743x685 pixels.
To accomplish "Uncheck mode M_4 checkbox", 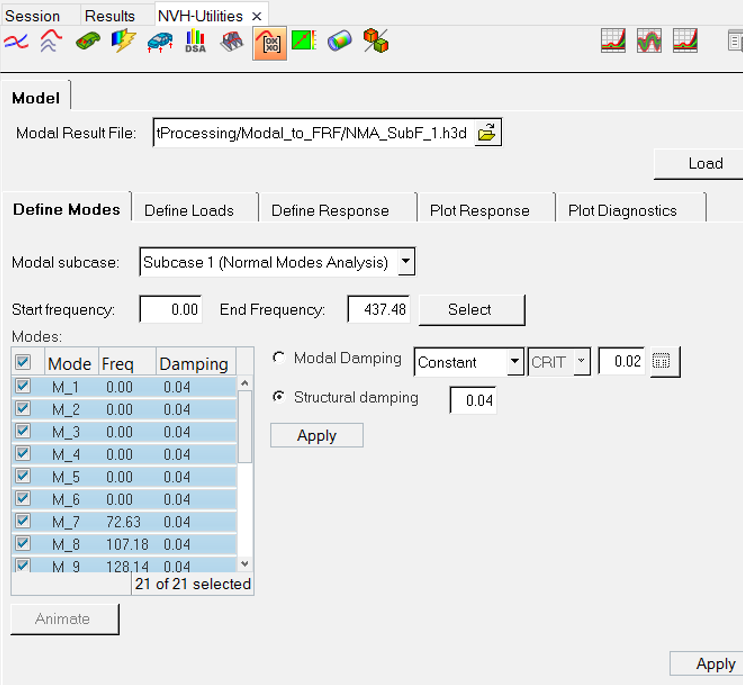I will (x=23, y=453).
